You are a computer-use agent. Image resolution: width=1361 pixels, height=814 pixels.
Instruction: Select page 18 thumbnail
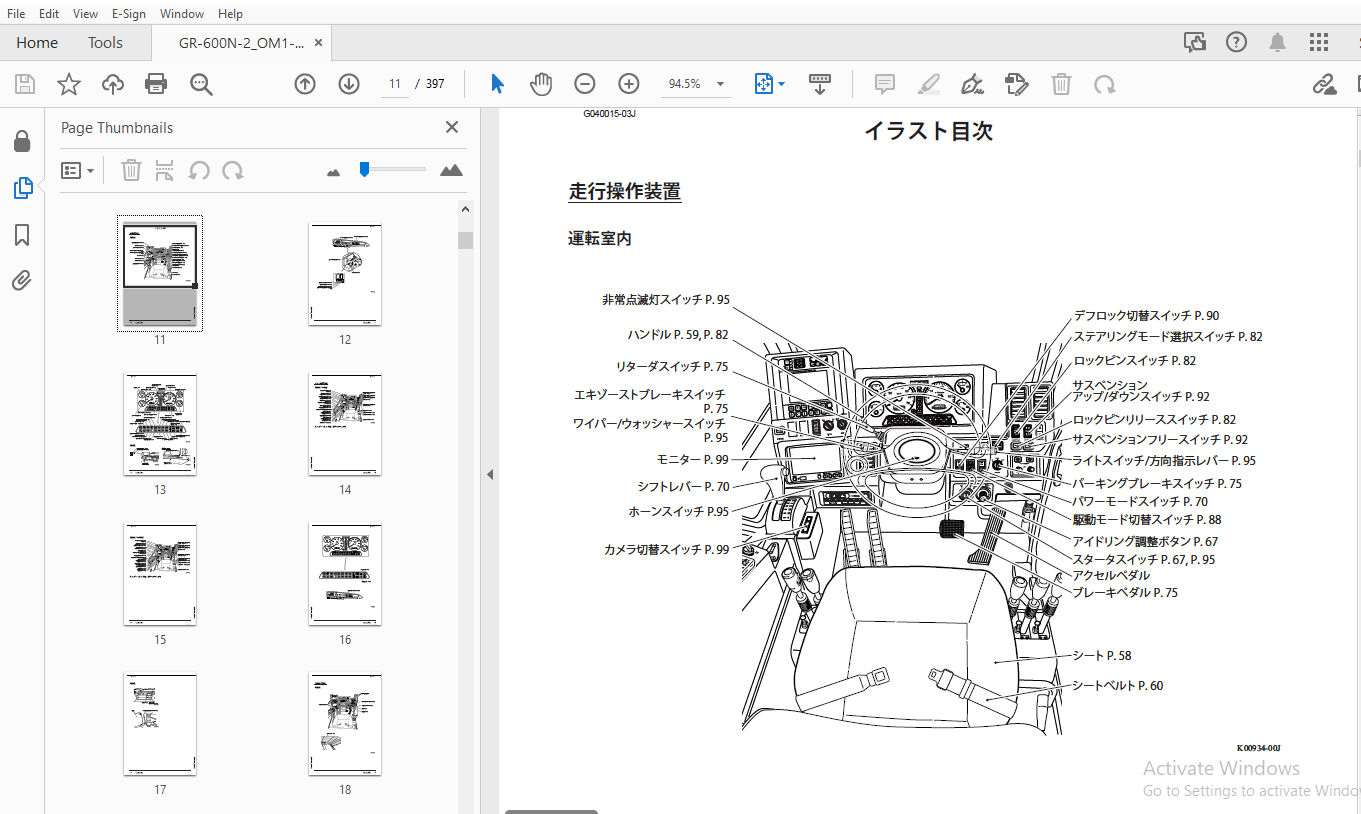345,724
